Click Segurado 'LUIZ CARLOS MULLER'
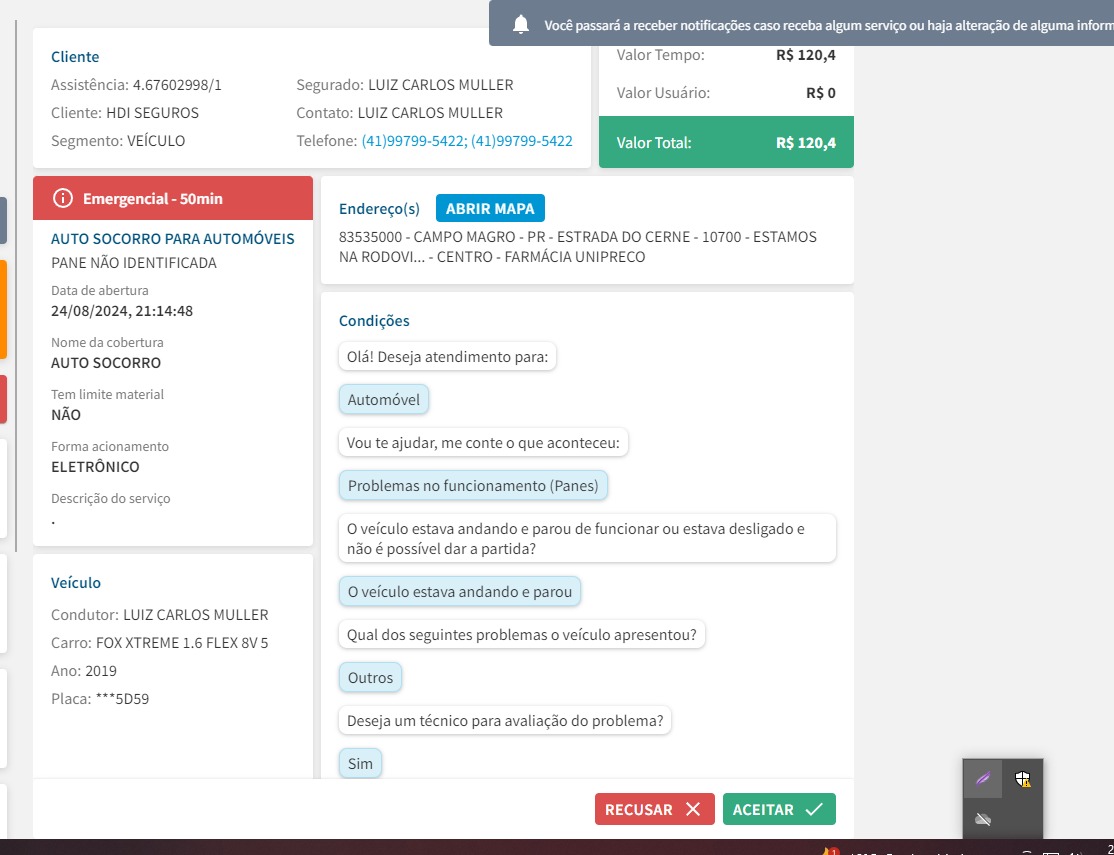Image resolution: width=1114 pixels, height=855 pixels. (x=440, y=85)
